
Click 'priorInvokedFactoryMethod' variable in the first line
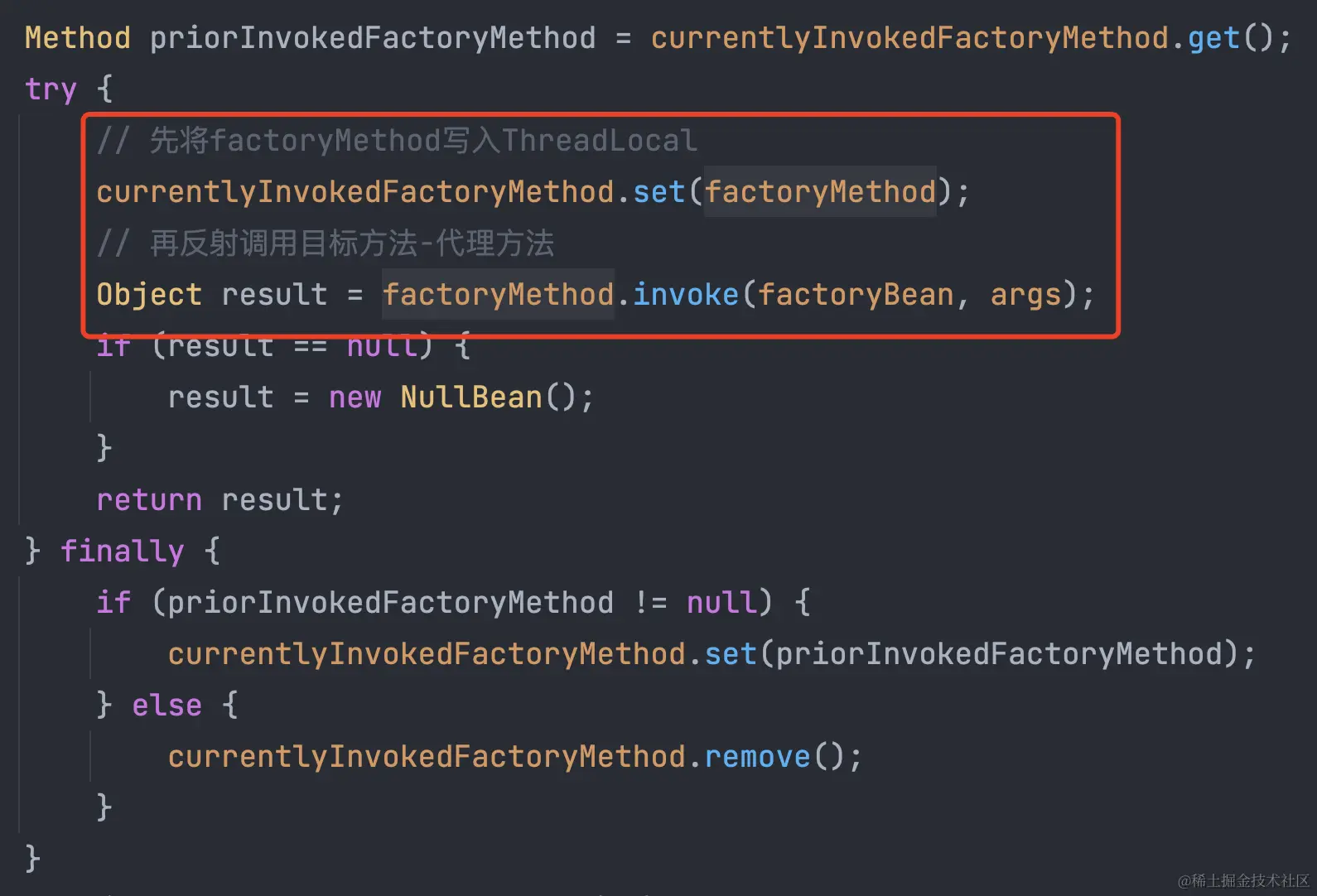click(x=373, y=38)
